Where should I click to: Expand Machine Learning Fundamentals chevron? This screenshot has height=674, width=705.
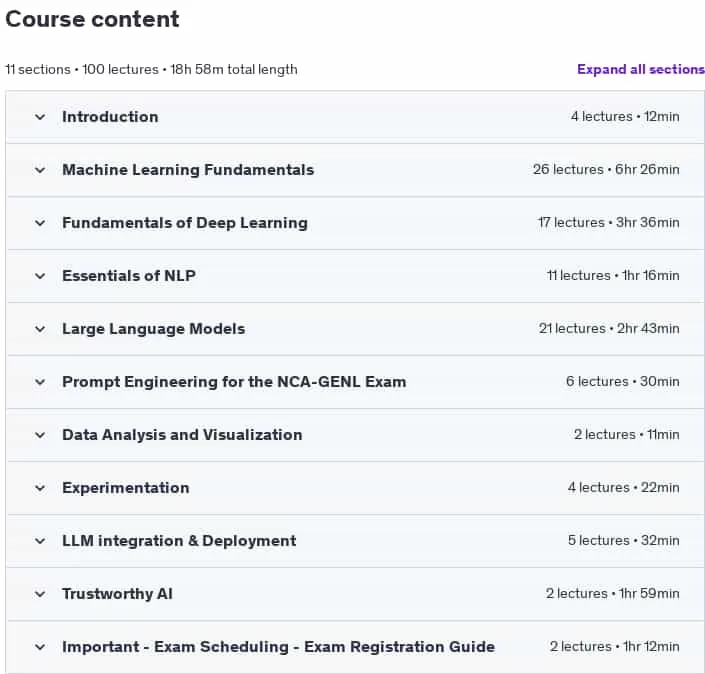click(40, 170)
